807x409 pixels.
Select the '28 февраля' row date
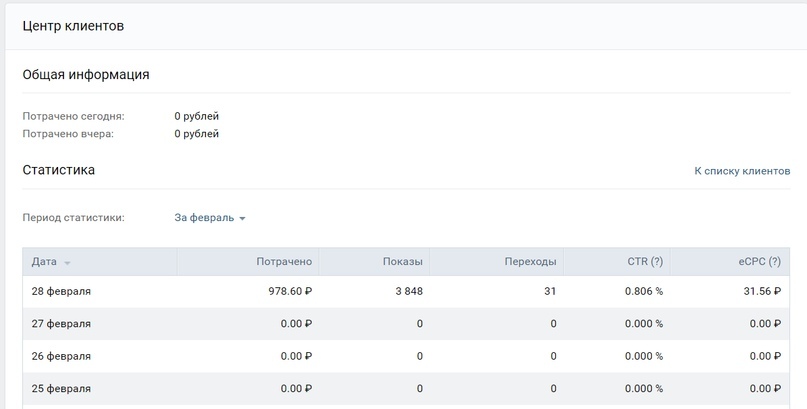pyautogui.click(x=61, y=291)
